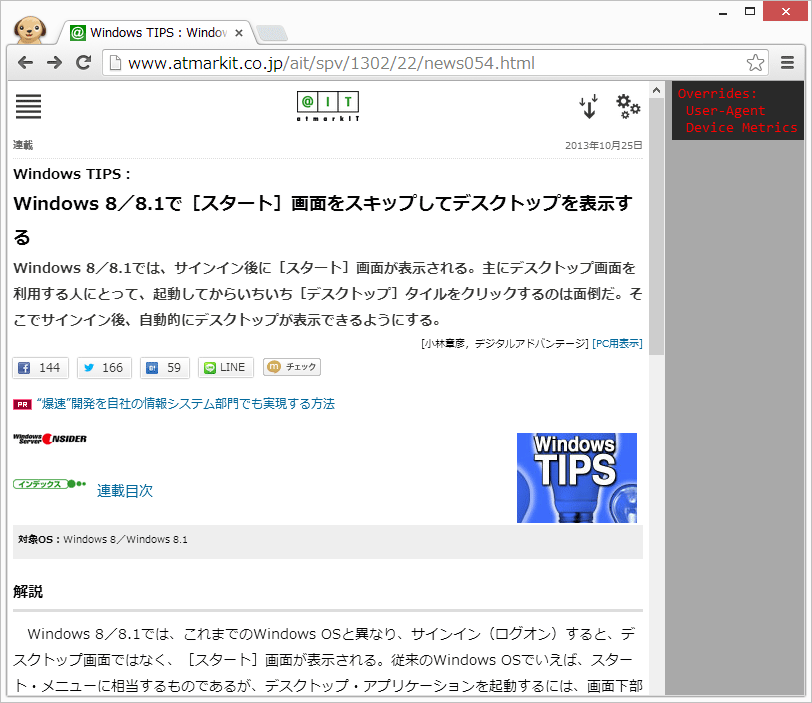Maximize the browser window
Viewport: 812px width, 703px height.
pyautogui.click(x=750, y=11)
